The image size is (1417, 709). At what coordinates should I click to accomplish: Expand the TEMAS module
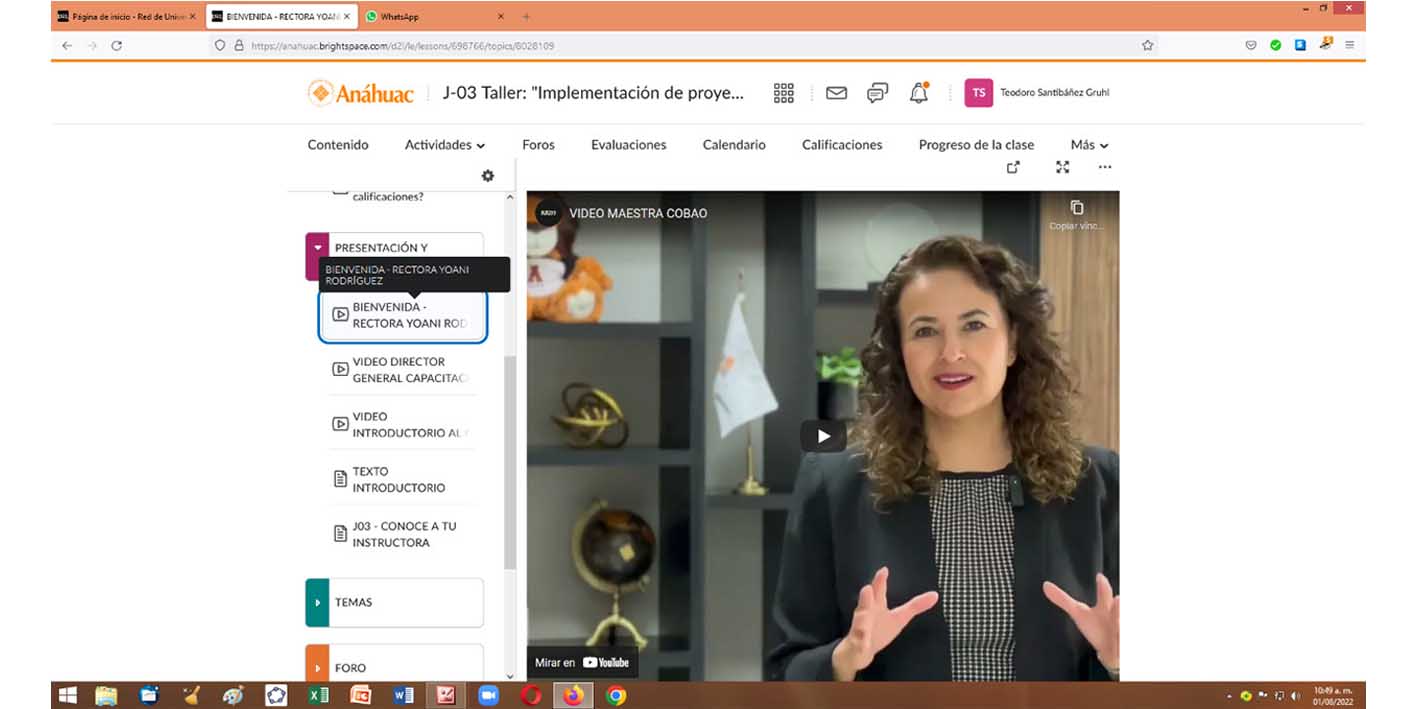point(318,603)
